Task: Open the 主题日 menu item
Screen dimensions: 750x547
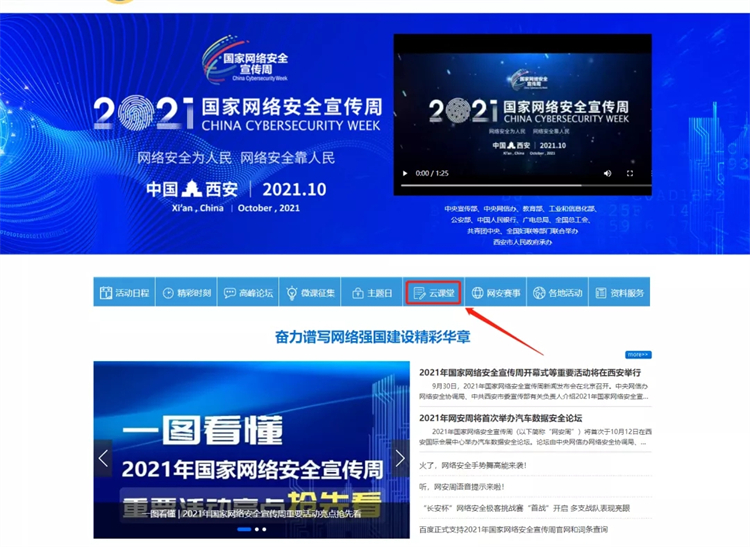Action: click(372, 293)
